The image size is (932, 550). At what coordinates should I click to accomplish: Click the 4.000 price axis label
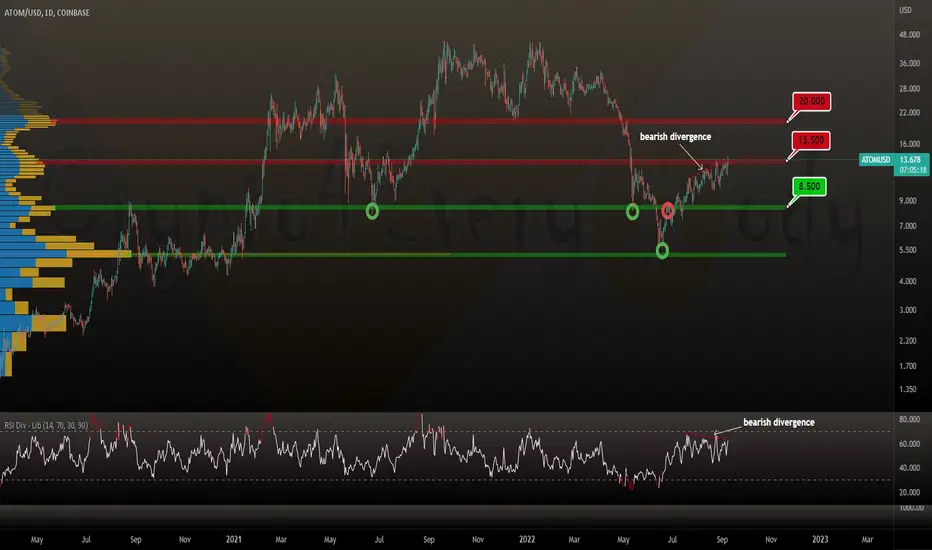[x=908, y=281]
